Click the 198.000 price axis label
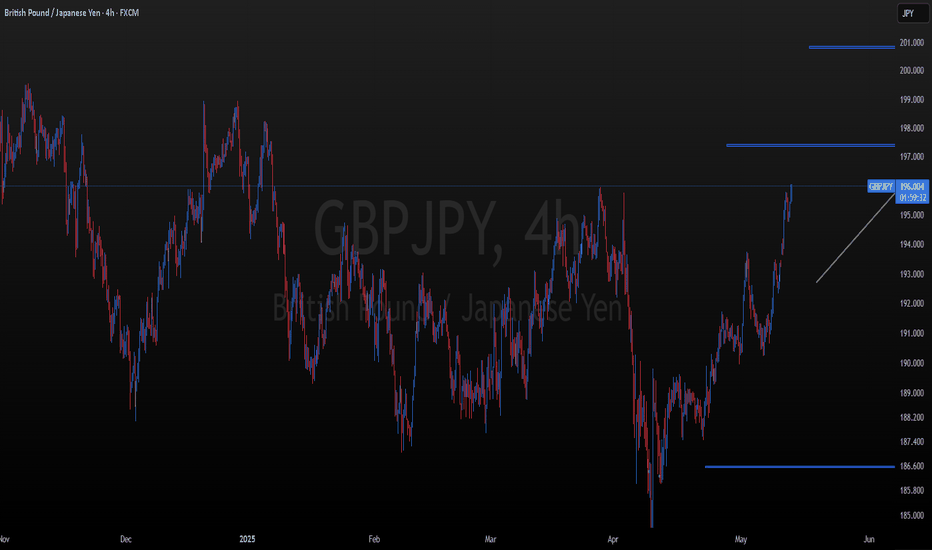The image size is (932, 550). click(x=912, y=128)
